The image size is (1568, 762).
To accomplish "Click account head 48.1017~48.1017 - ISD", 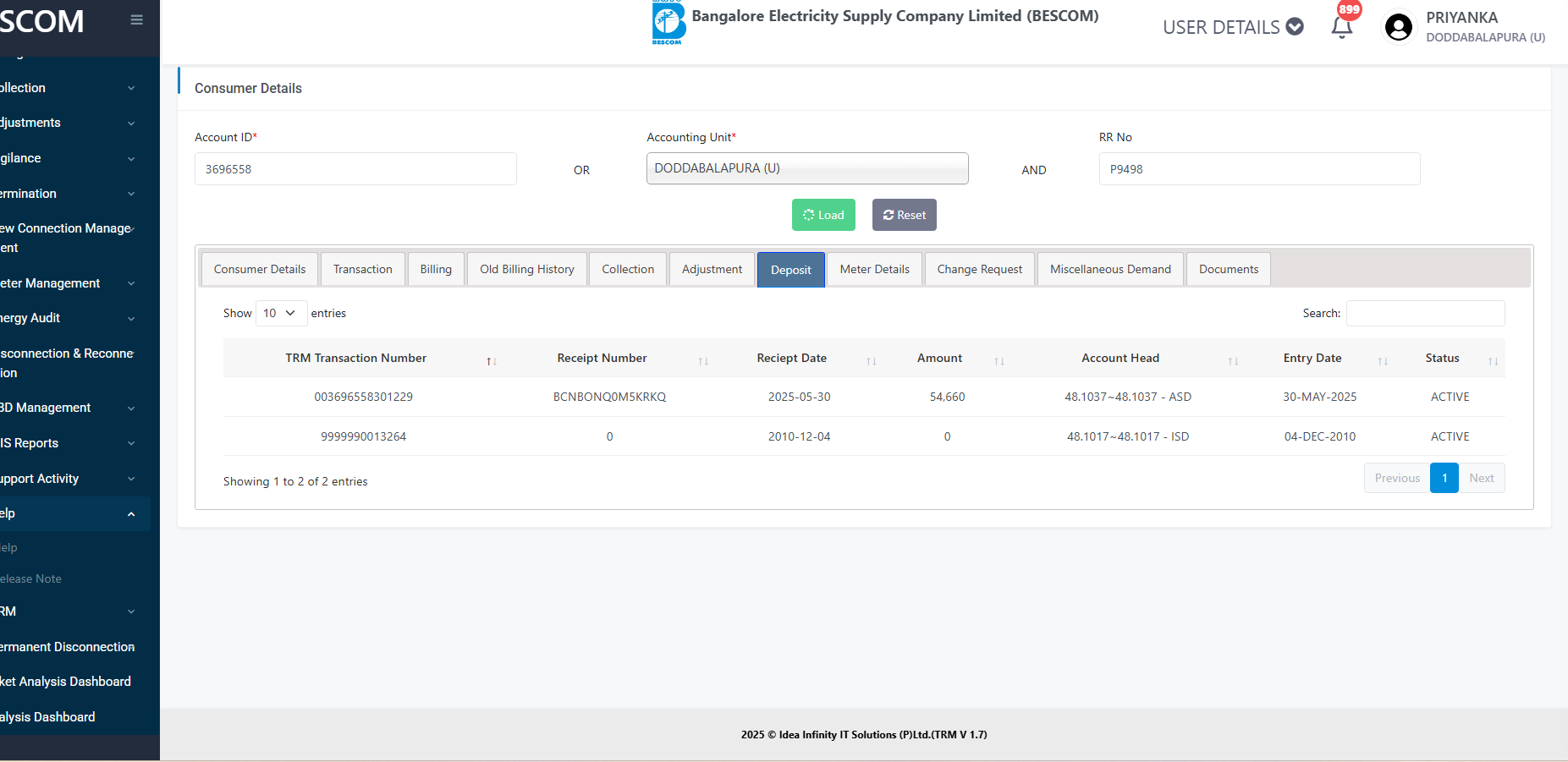I will (x=1128, y=436).
